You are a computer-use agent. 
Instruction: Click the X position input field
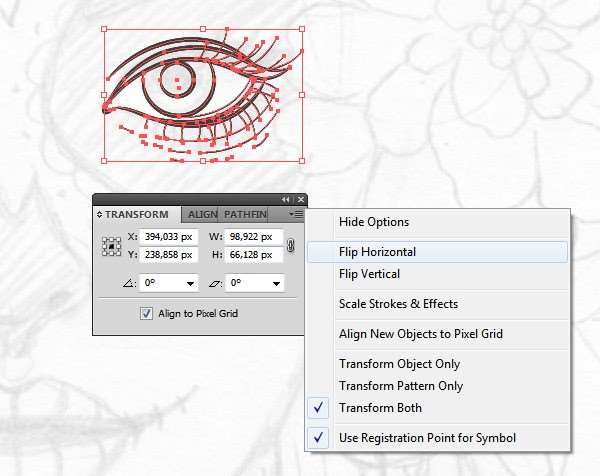pos(169,237)
